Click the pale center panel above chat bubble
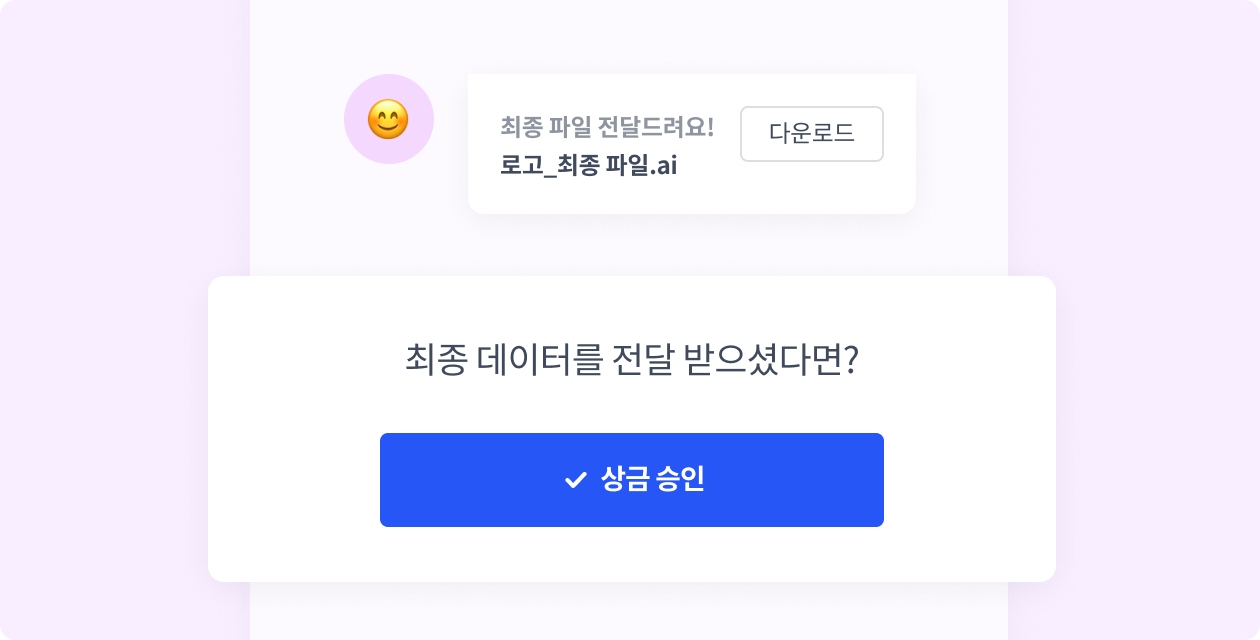The height and width of the screenshot is (640, 1260). pyautogui.click(x=630, y=35)
